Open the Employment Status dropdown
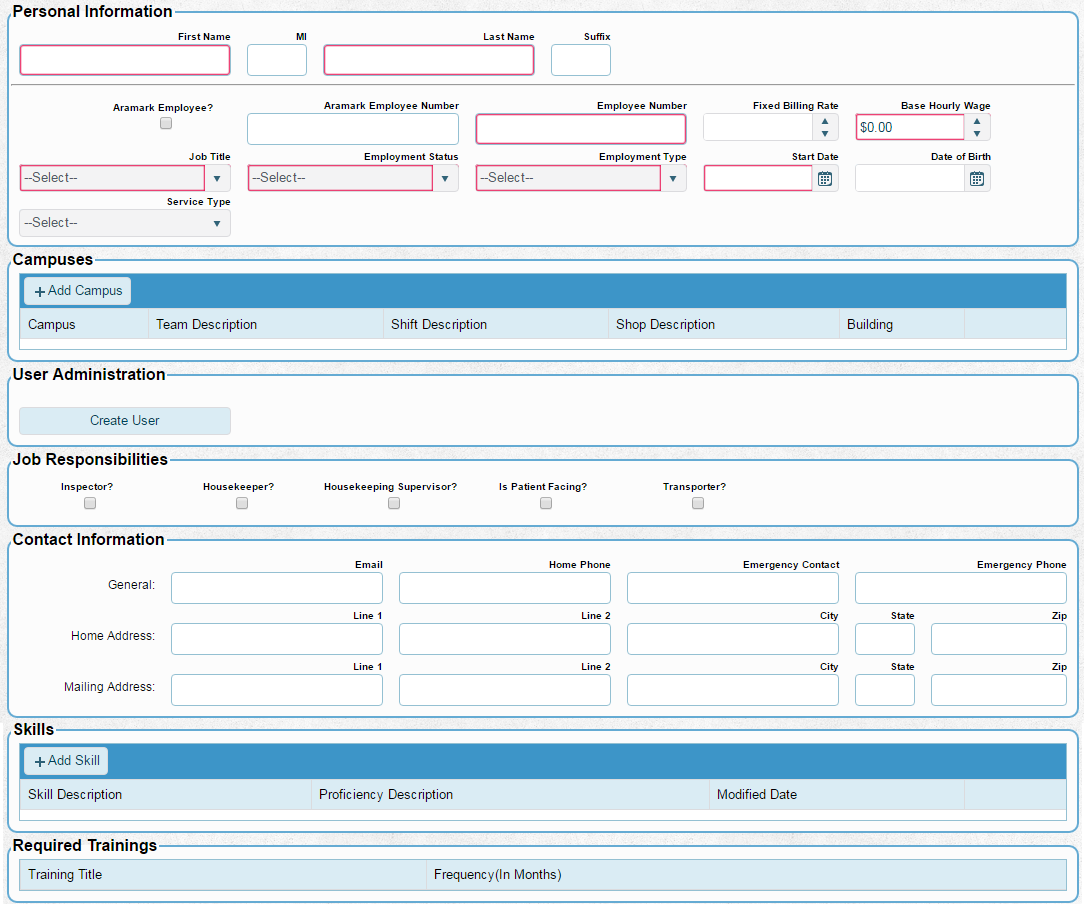This screenshot has height=910, width=1084. [x=446, y=178]
